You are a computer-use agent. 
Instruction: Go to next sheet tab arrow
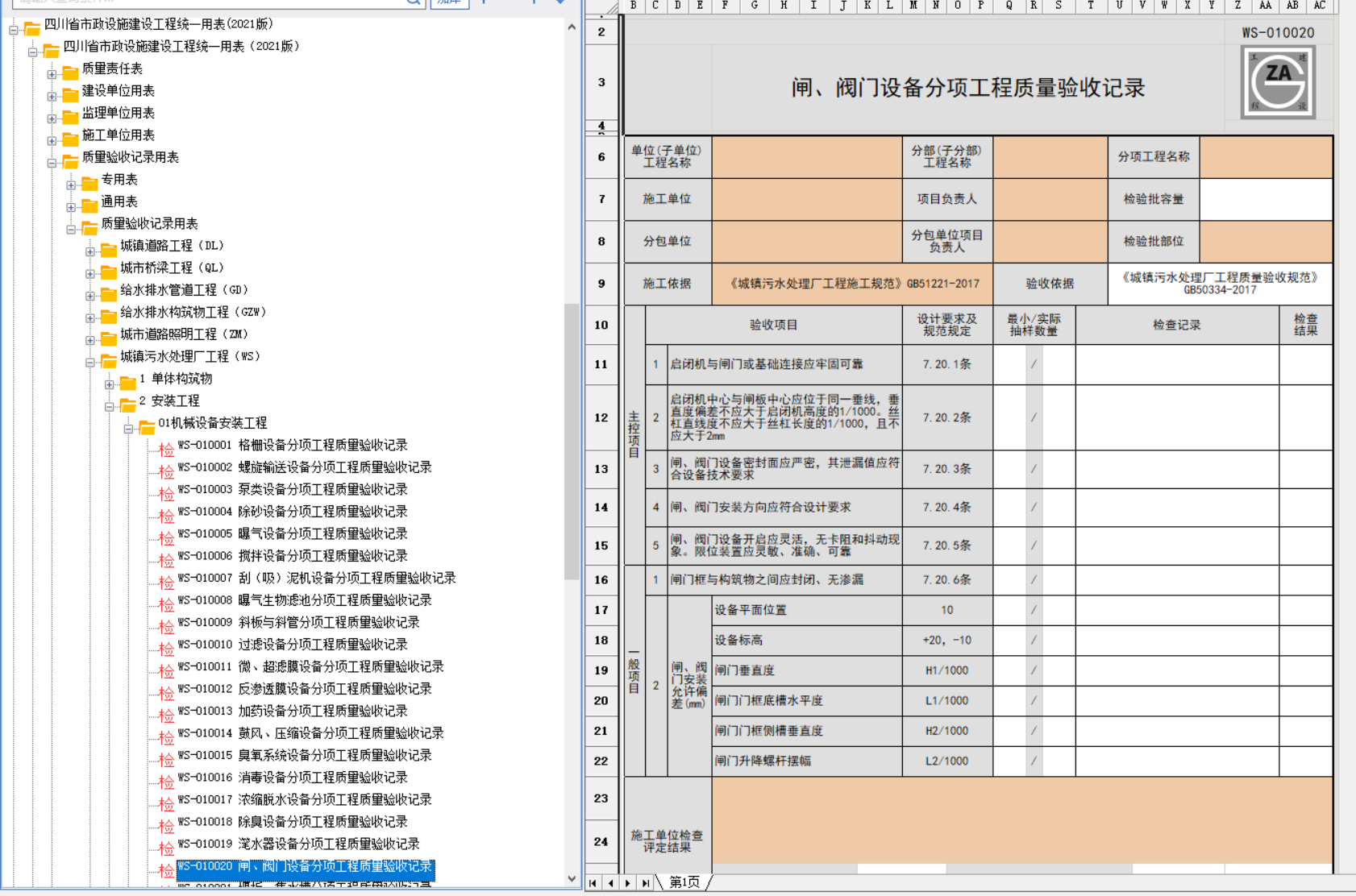628,883
